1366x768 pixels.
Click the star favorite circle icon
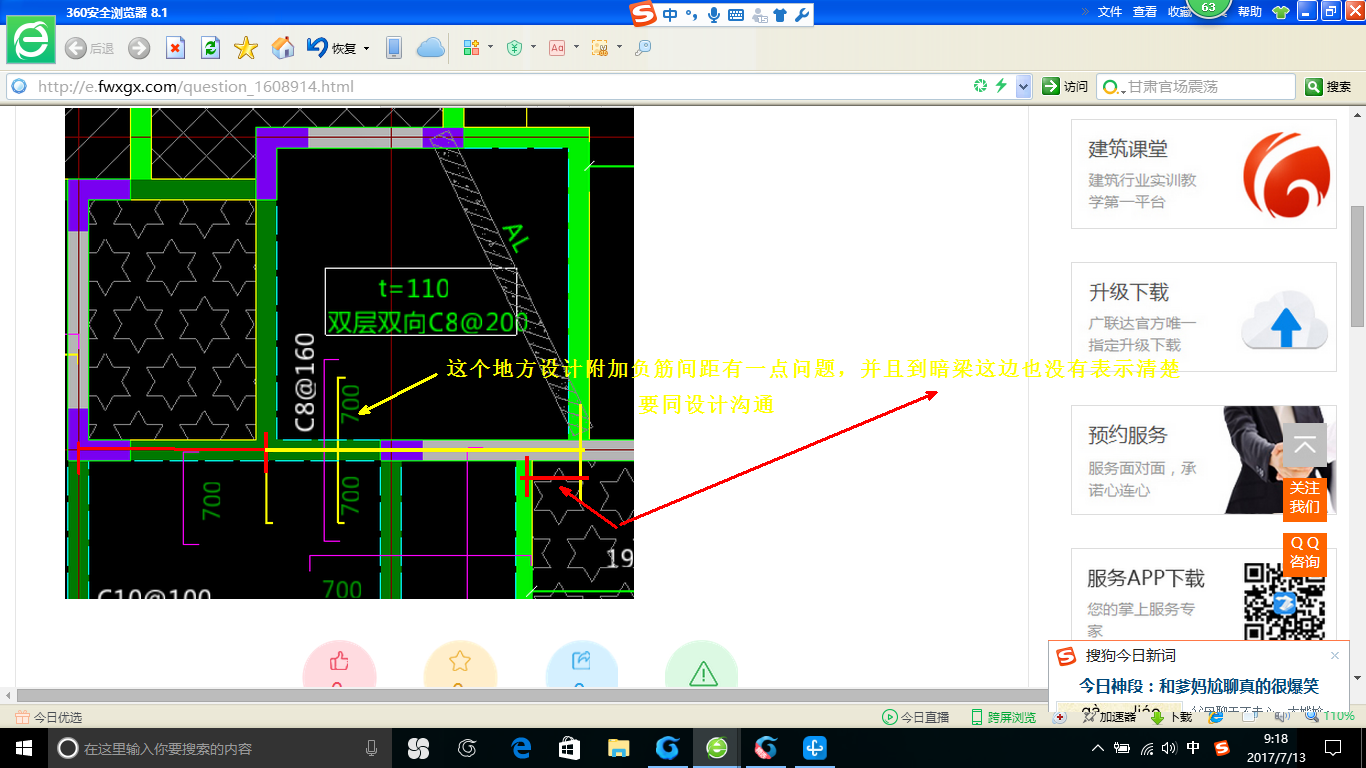(x=460, y=664)
